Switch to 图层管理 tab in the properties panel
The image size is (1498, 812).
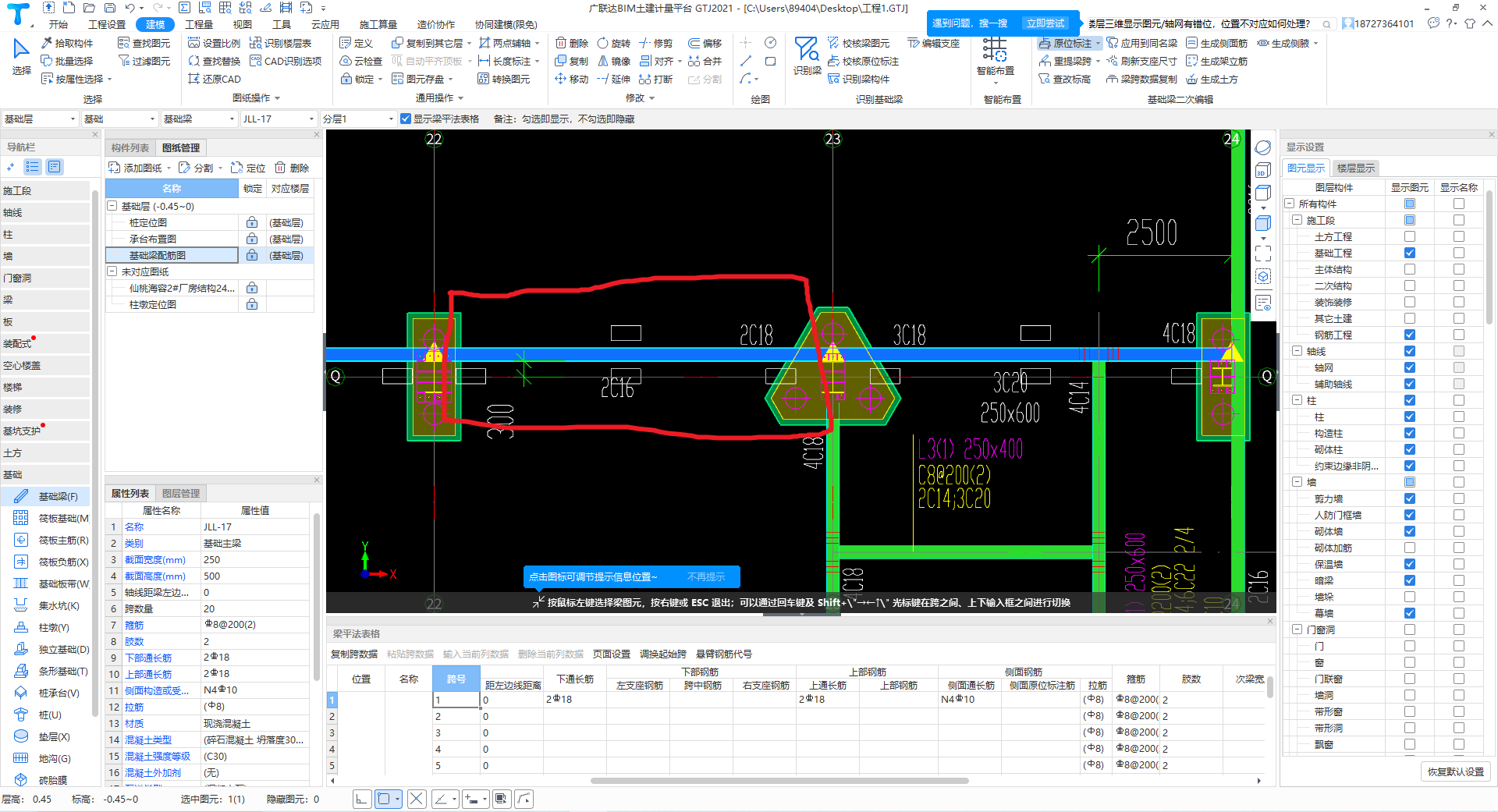181,493
